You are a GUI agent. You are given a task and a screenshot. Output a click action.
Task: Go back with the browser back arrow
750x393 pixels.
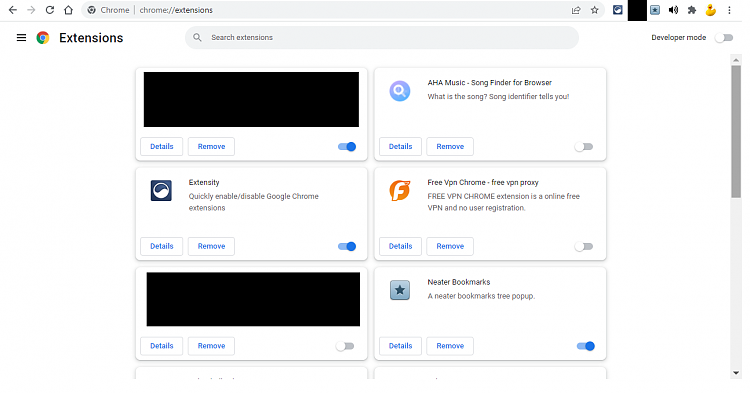click(13, 10)
